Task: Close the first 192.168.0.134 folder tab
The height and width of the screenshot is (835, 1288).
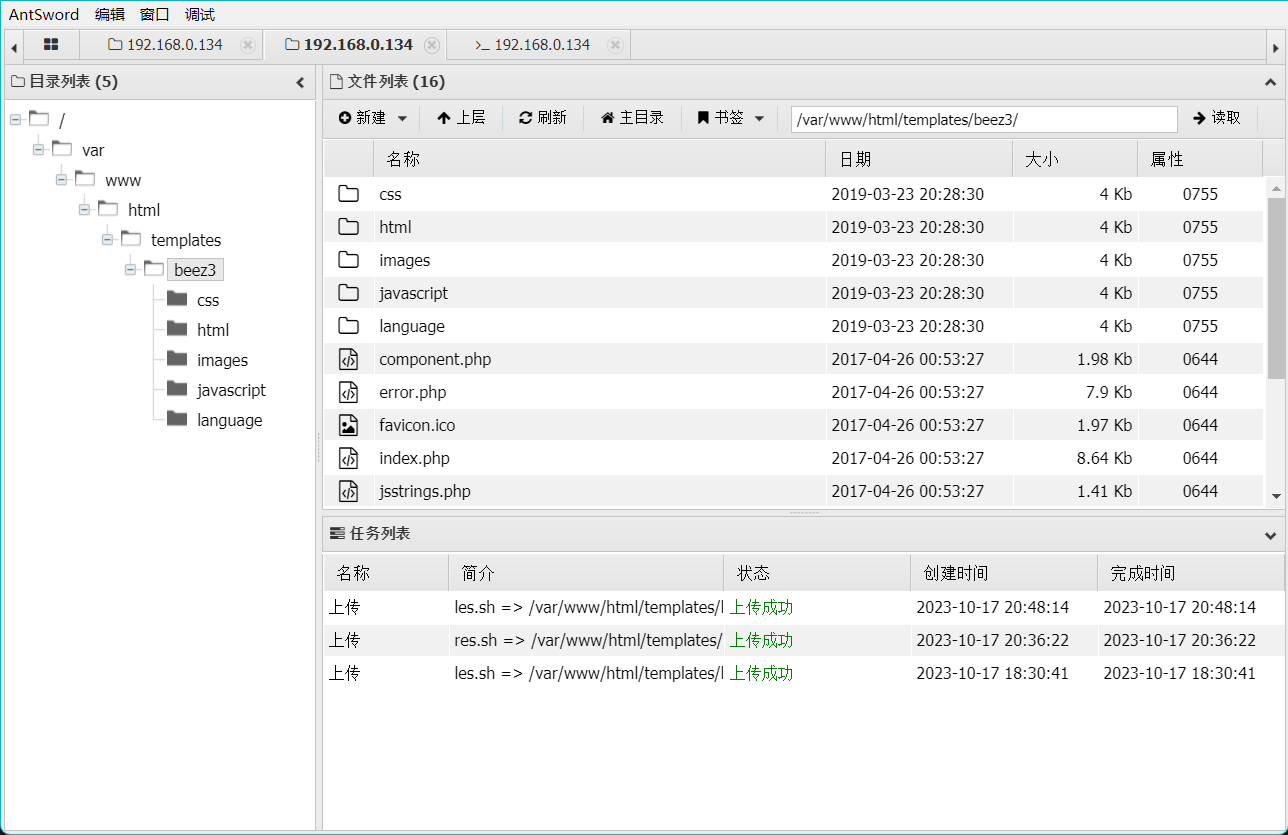Action: pos(248,45)
